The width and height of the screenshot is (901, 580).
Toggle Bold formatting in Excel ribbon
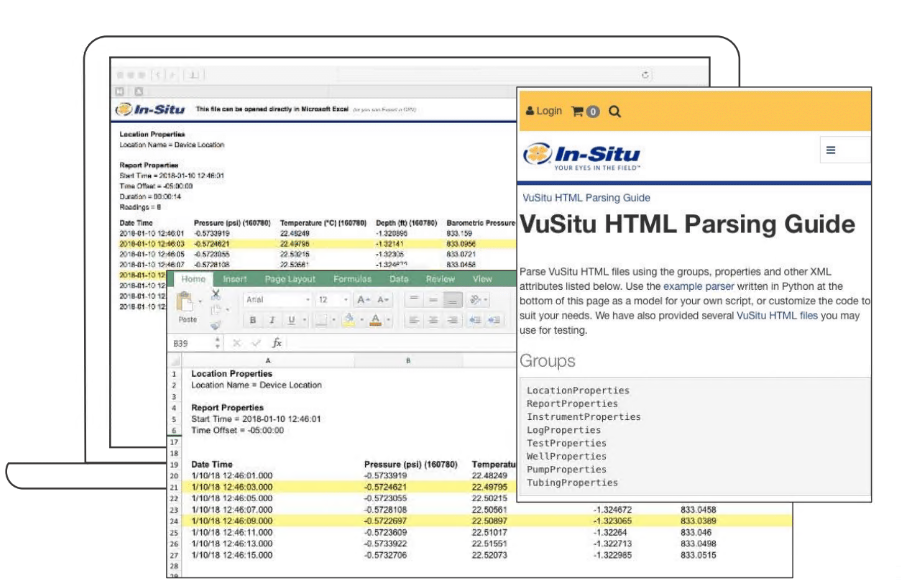pyautogui.click(x=253, y=320)
